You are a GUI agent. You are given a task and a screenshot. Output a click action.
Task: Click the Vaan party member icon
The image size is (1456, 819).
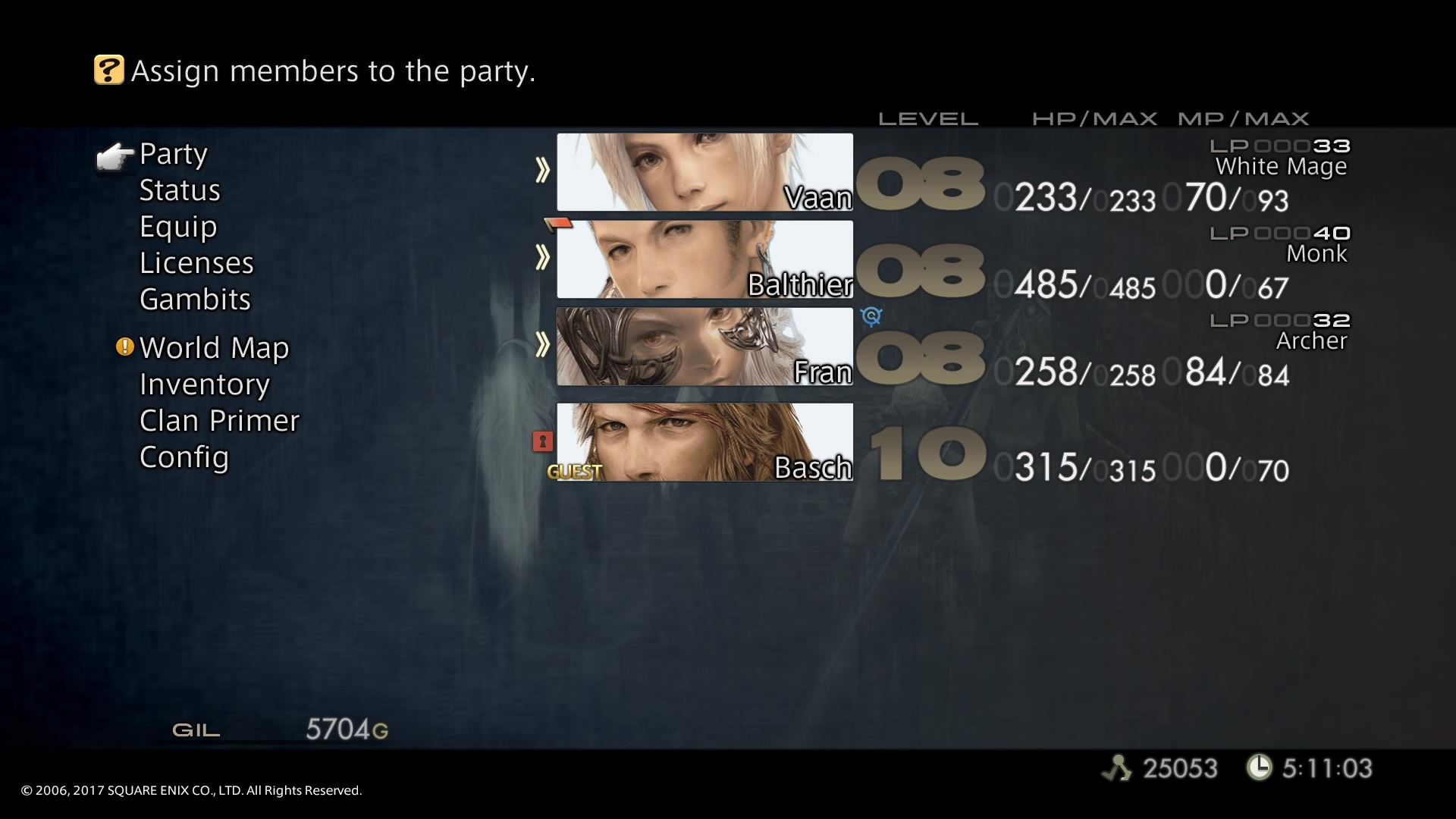703,174
